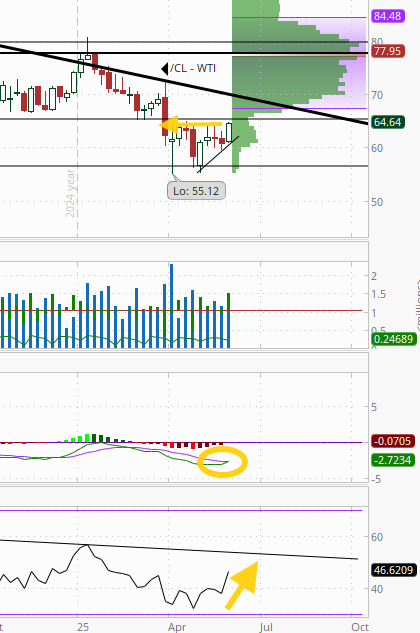Viewport: 420px width, 633px height.
Task: Click the green 64.64 last price tag
Action: tap(388, 122)
